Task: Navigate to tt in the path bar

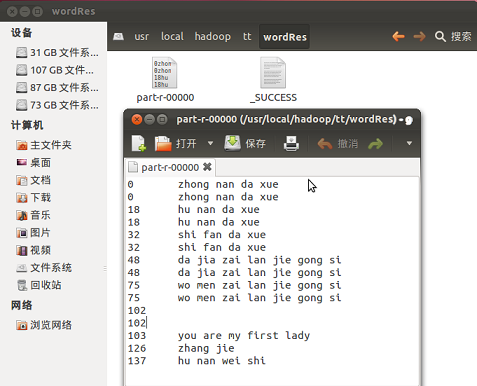Action: click(247, 36)
